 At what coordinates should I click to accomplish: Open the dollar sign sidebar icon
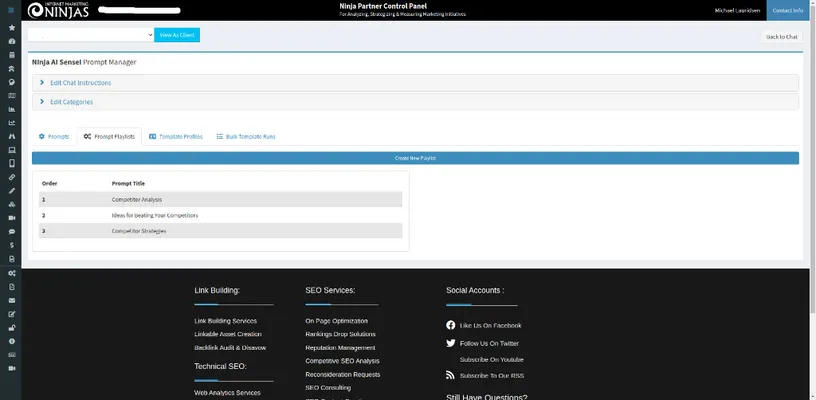click(x=11, y=245)
